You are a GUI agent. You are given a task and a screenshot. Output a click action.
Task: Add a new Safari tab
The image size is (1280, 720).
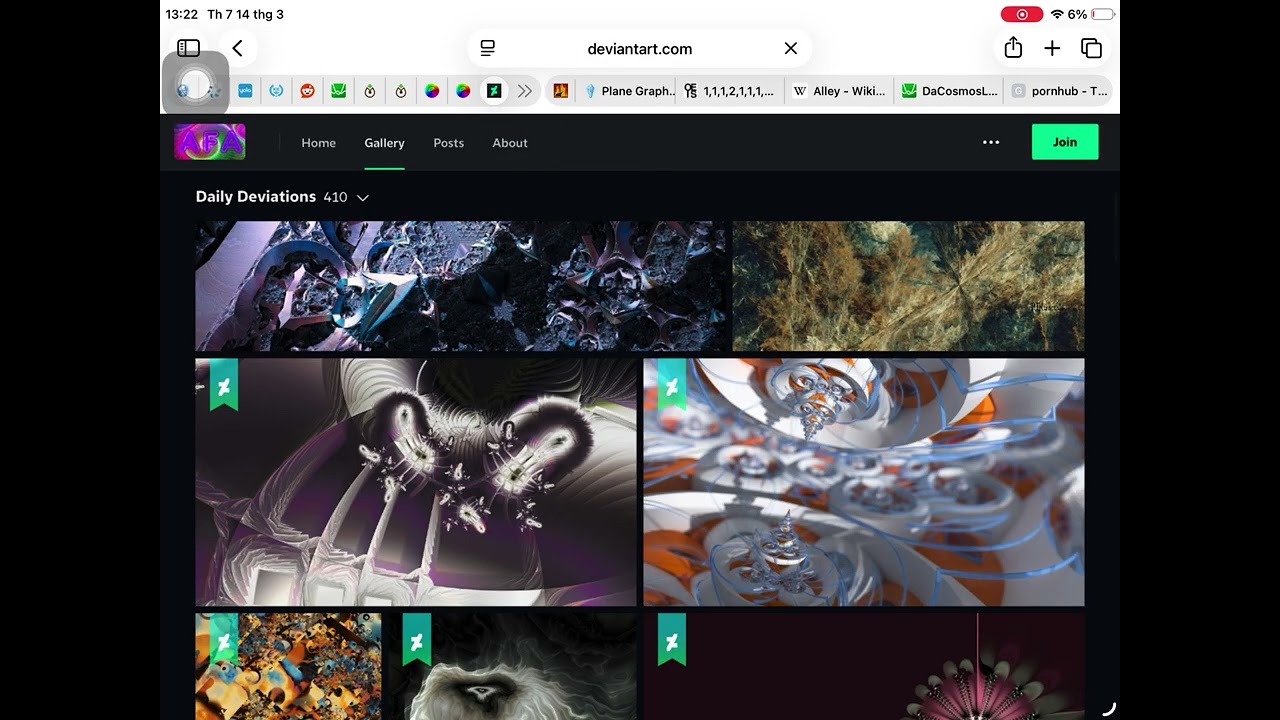1052,48
